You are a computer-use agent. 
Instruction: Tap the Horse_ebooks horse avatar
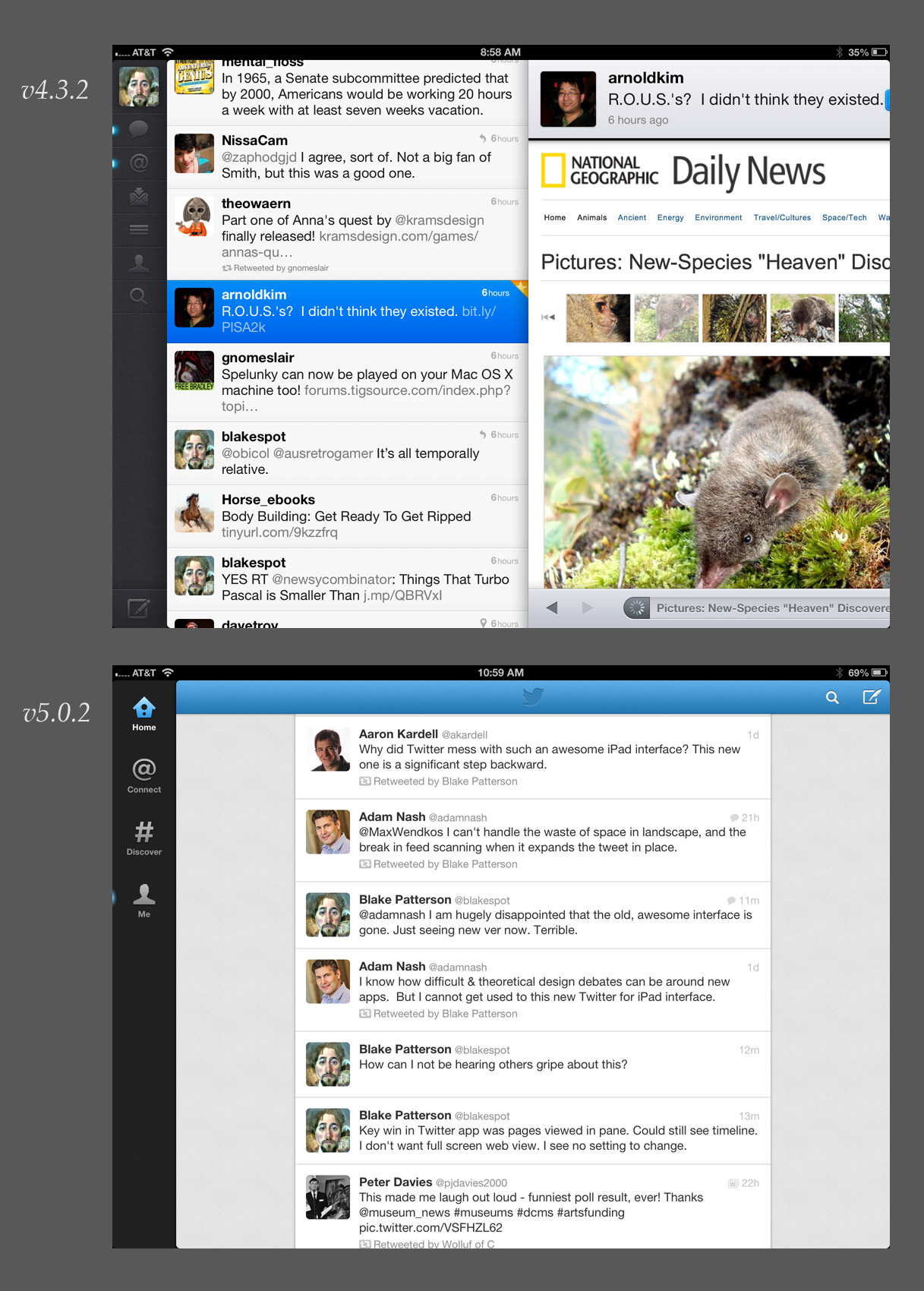click(x=194, y=513)
